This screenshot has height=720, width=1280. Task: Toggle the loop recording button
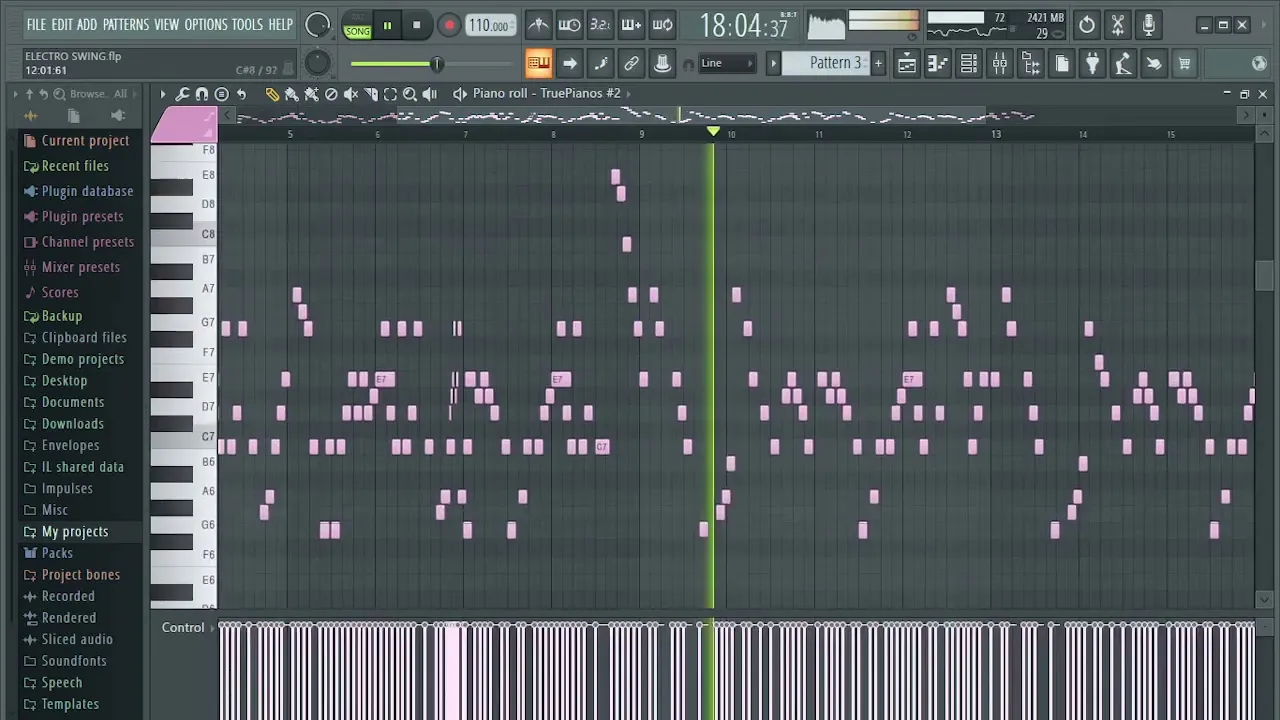[662, 25]
